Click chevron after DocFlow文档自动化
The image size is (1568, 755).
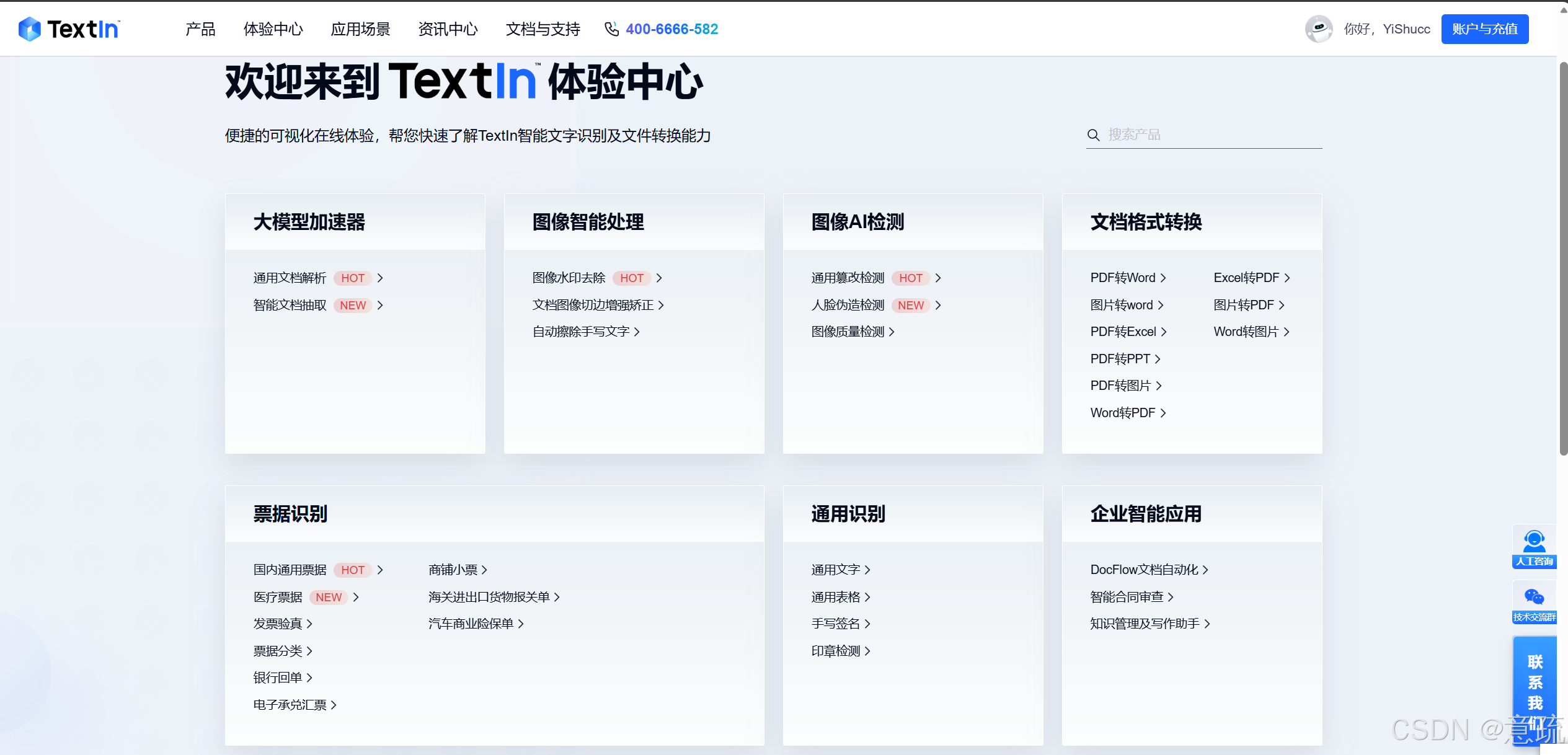[1205, 570]
